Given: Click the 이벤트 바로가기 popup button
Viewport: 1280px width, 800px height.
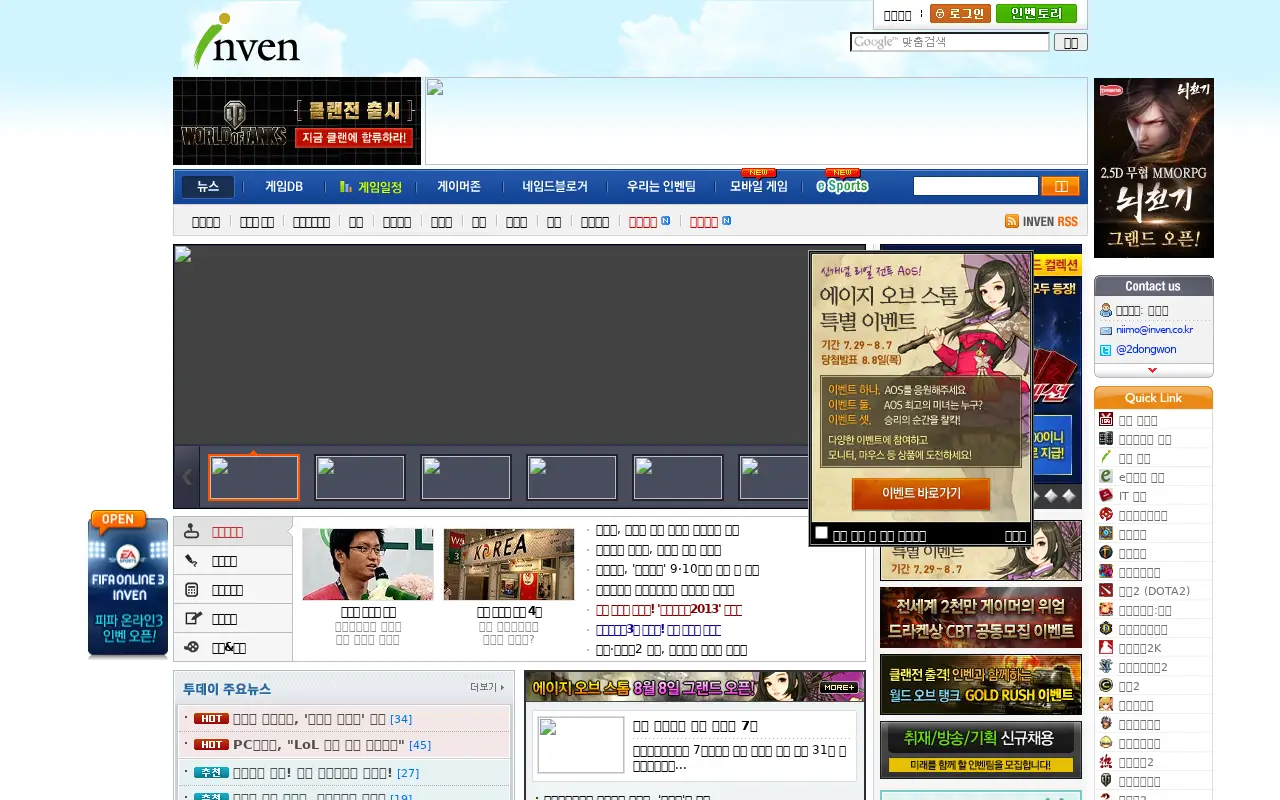Looking at the screenshot, I should point(921,493).
